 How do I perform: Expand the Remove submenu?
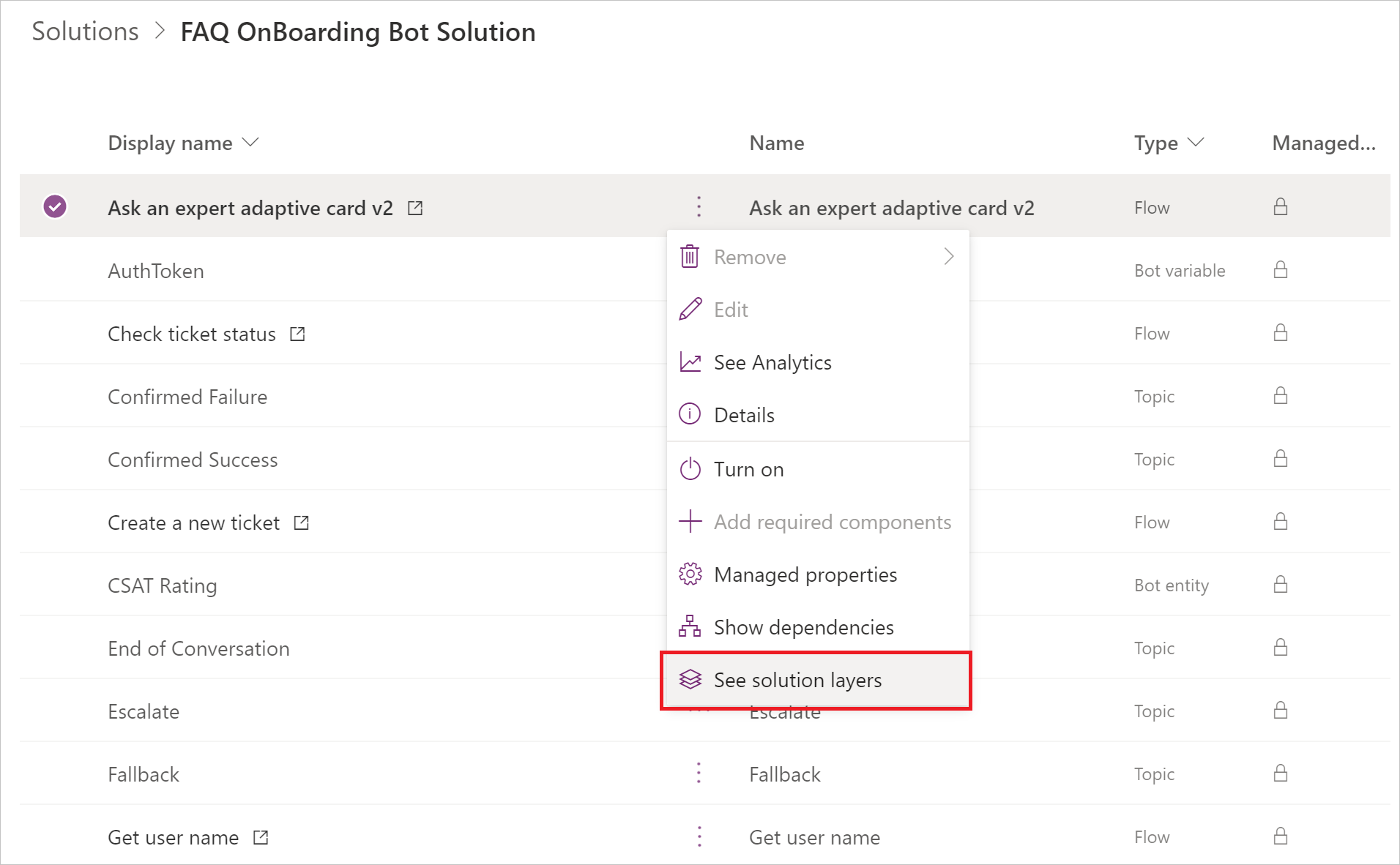click(948, 256)
